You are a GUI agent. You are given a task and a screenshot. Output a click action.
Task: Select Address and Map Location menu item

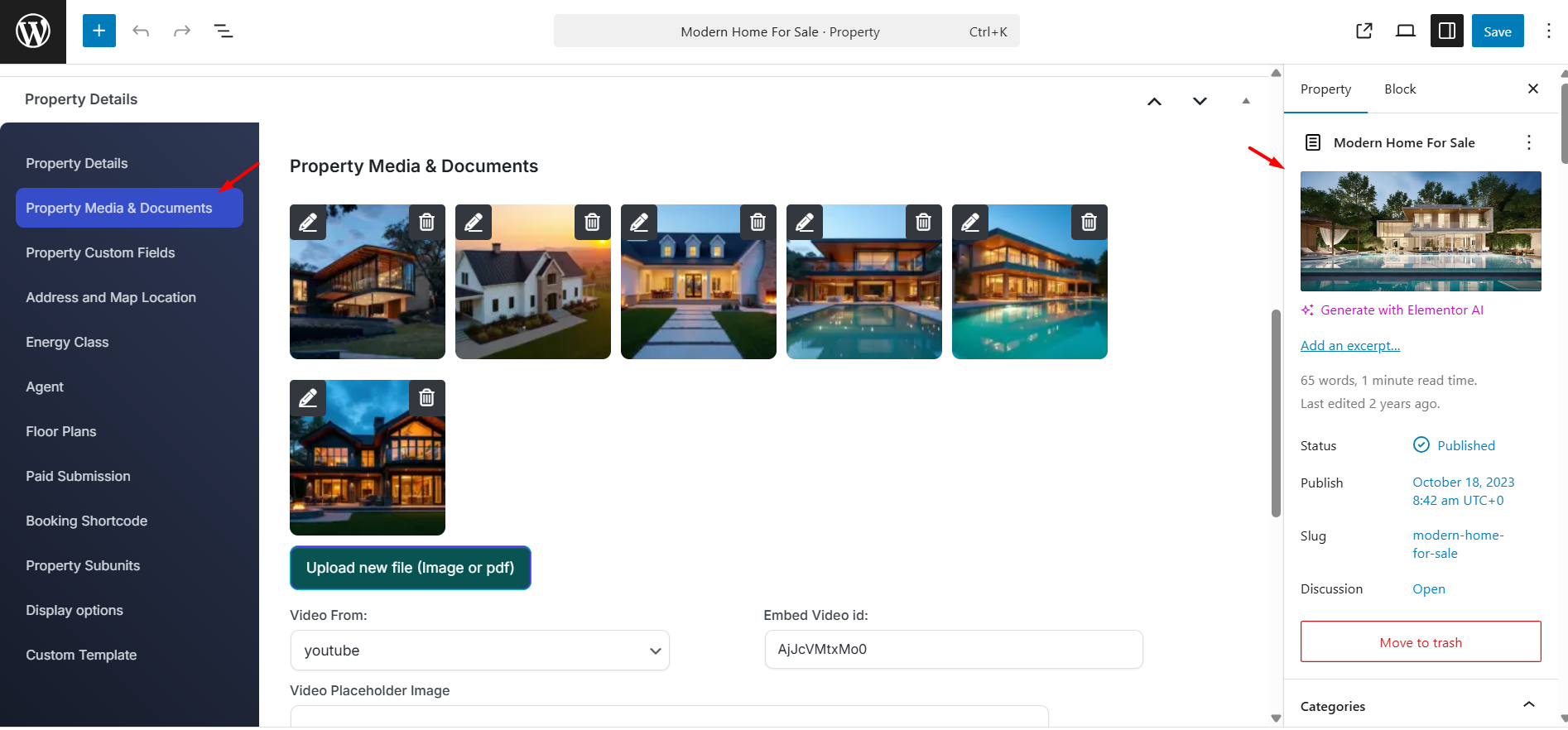pyautogui.click(x=111, y=297)
